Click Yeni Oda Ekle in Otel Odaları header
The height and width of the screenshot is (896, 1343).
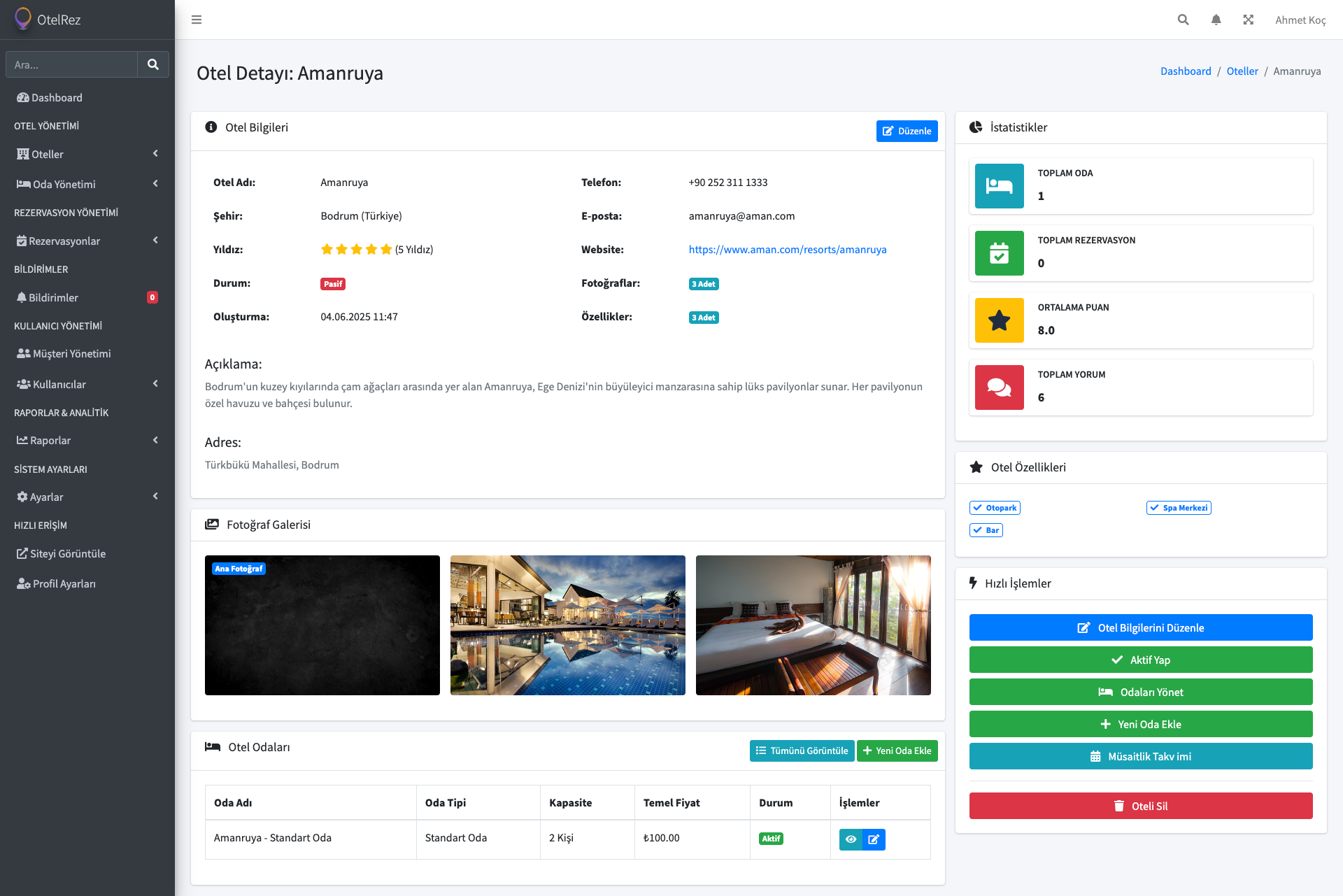coord(897,751)
